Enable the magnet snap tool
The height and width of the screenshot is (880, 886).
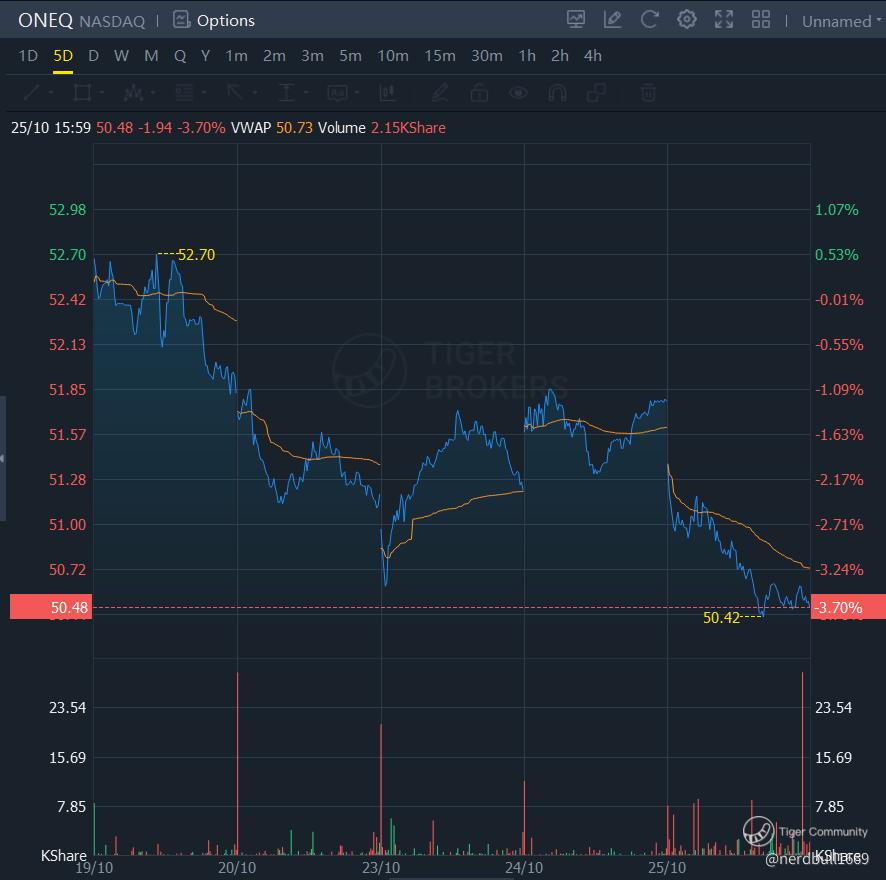(557, 93)
